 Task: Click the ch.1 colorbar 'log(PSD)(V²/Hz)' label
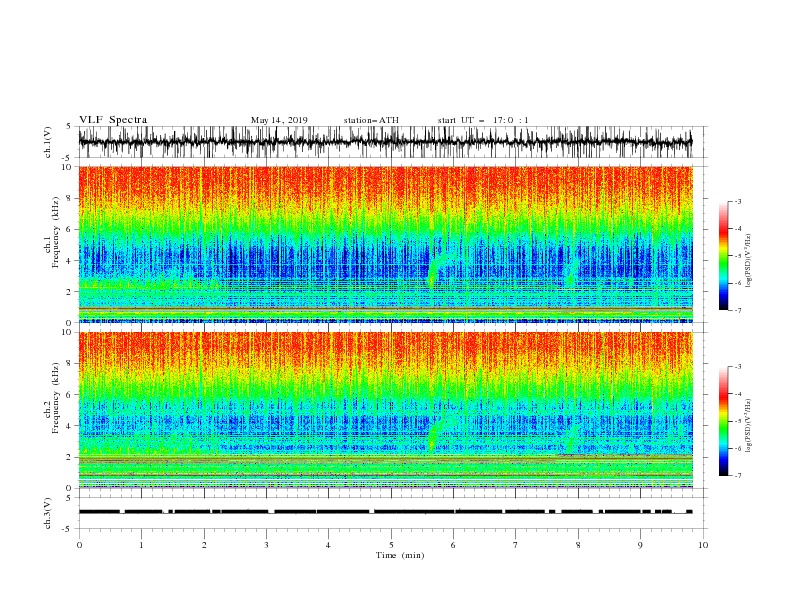[749, 261]
